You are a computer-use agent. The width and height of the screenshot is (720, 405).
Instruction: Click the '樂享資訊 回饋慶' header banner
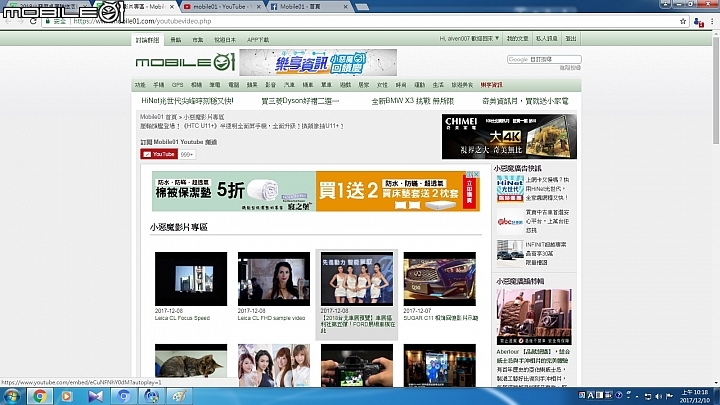318,62
